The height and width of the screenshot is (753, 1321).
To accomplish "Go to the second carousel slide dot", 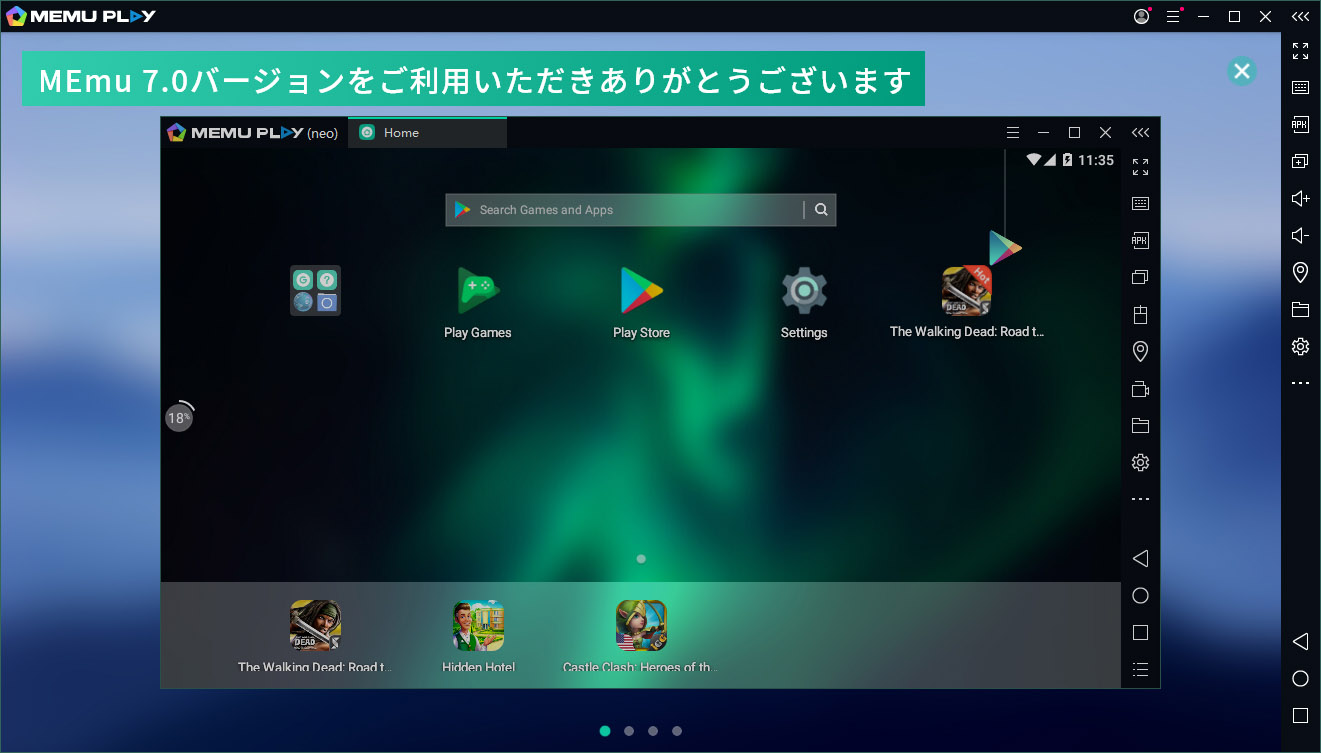I will coord(629,731).
